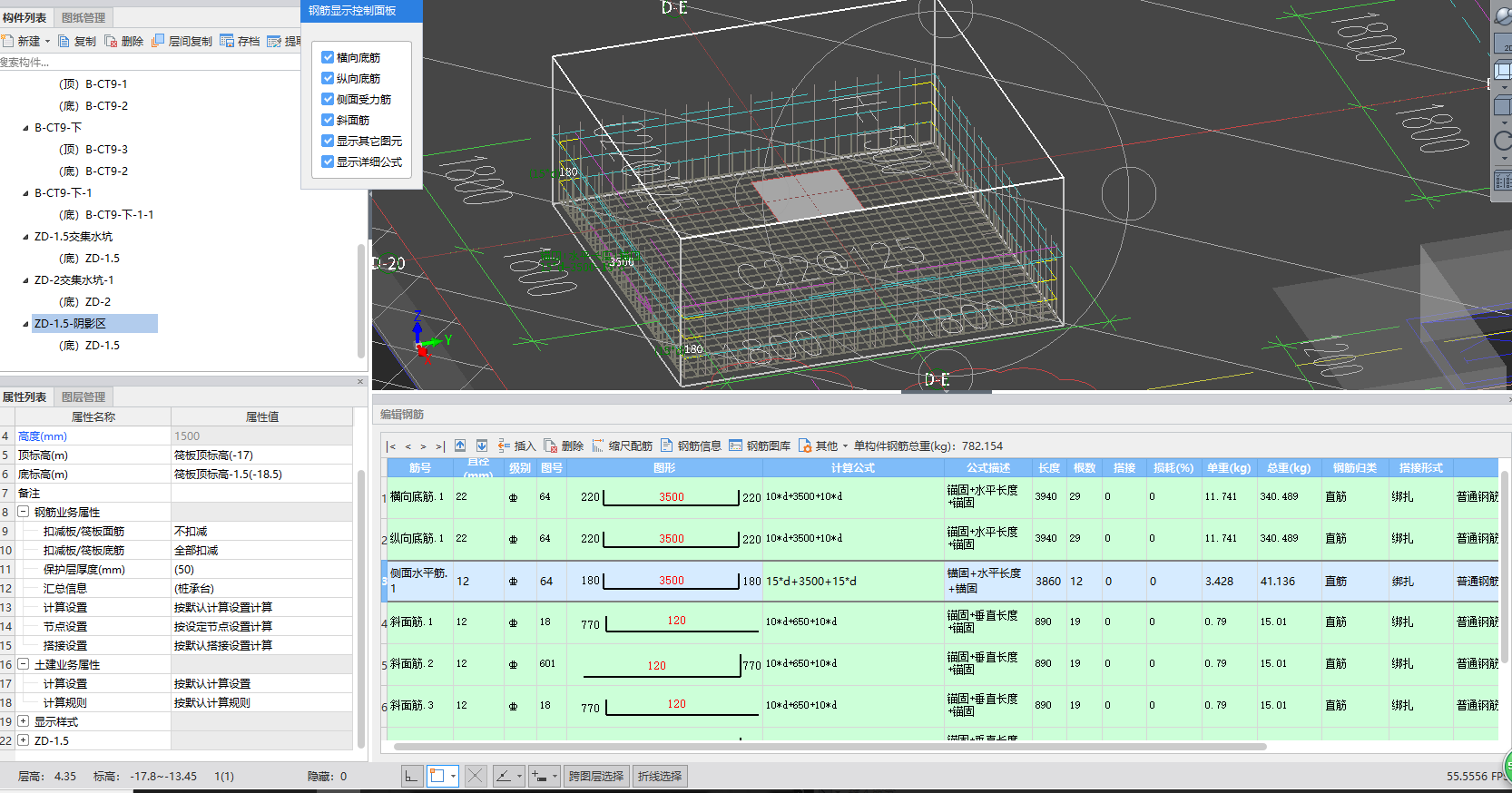Switch to 构件列表 tab
The height and width of the screenshot is (793, 1512).
click(25, 17)
